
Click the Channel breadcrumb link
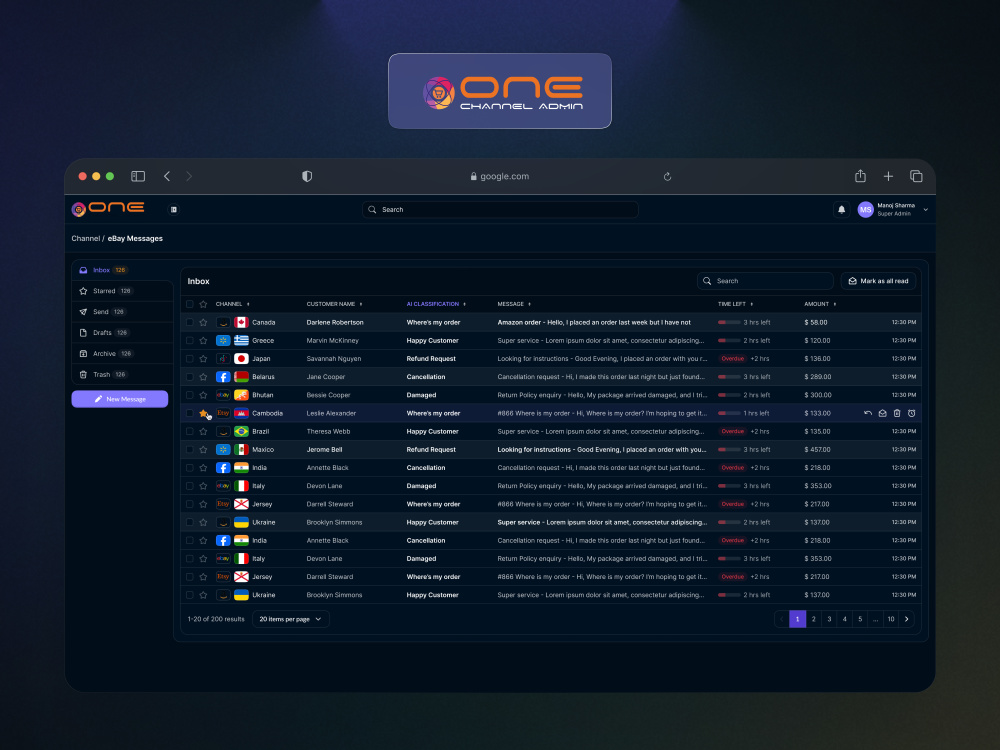coord(85,239)
